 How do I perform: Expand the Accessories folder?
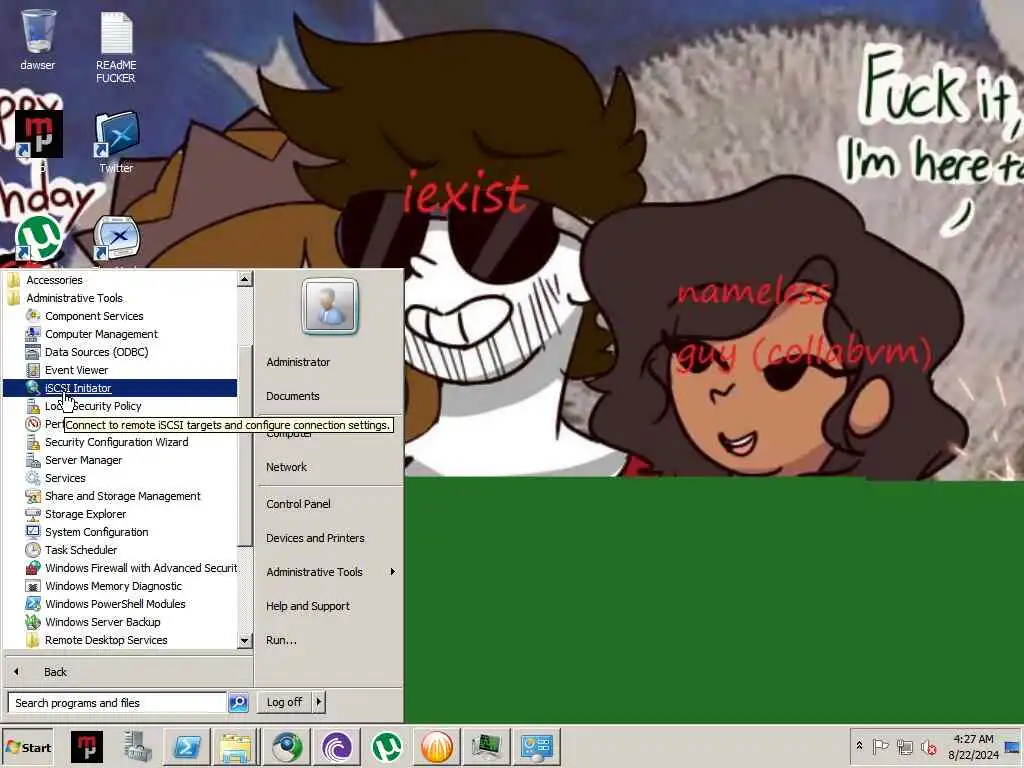pos(54,280)
